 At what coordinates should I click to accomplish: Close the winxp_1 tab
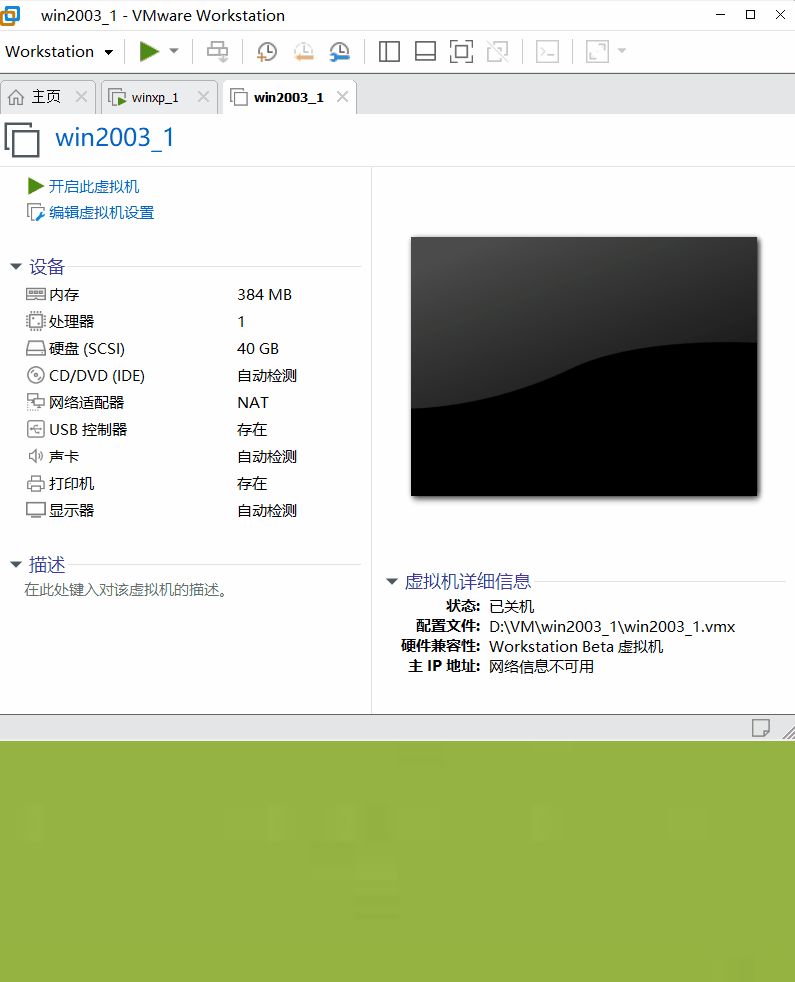[x=203, y=96]
